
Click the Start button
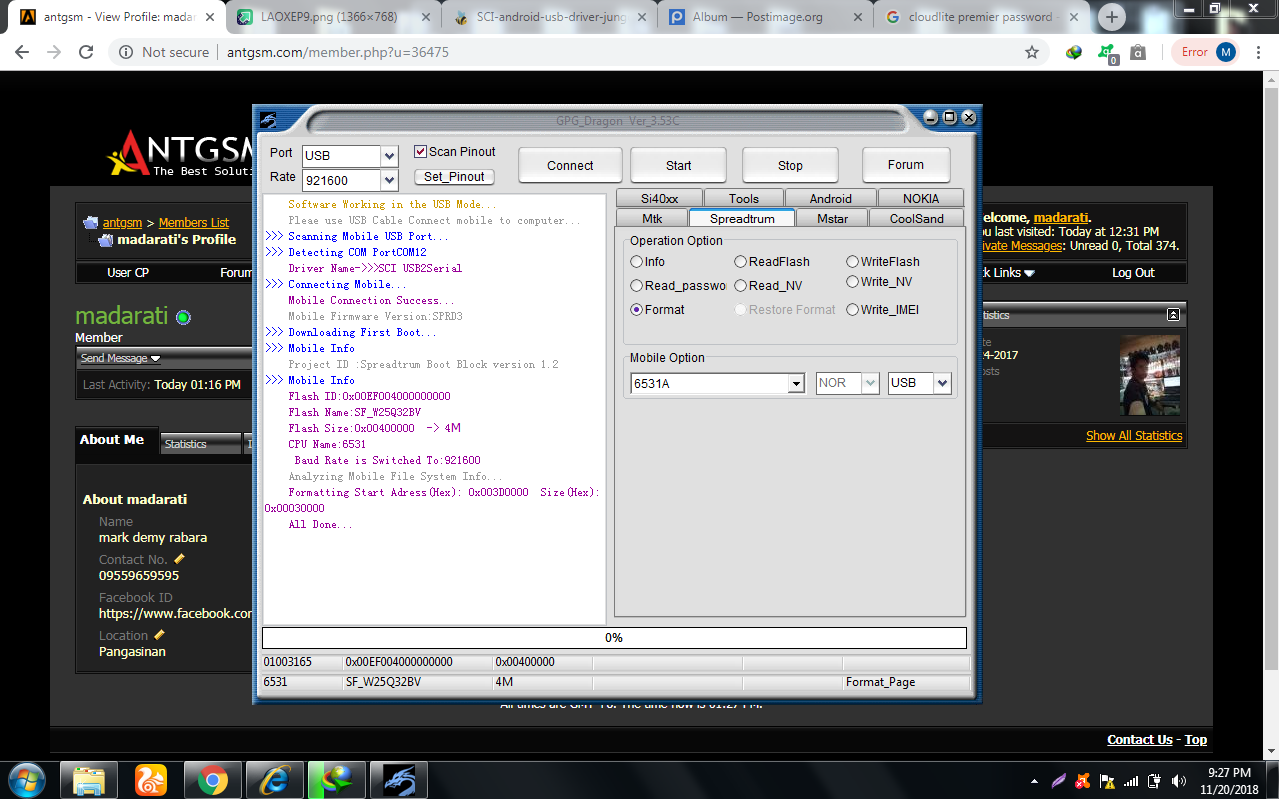point(678,165)
